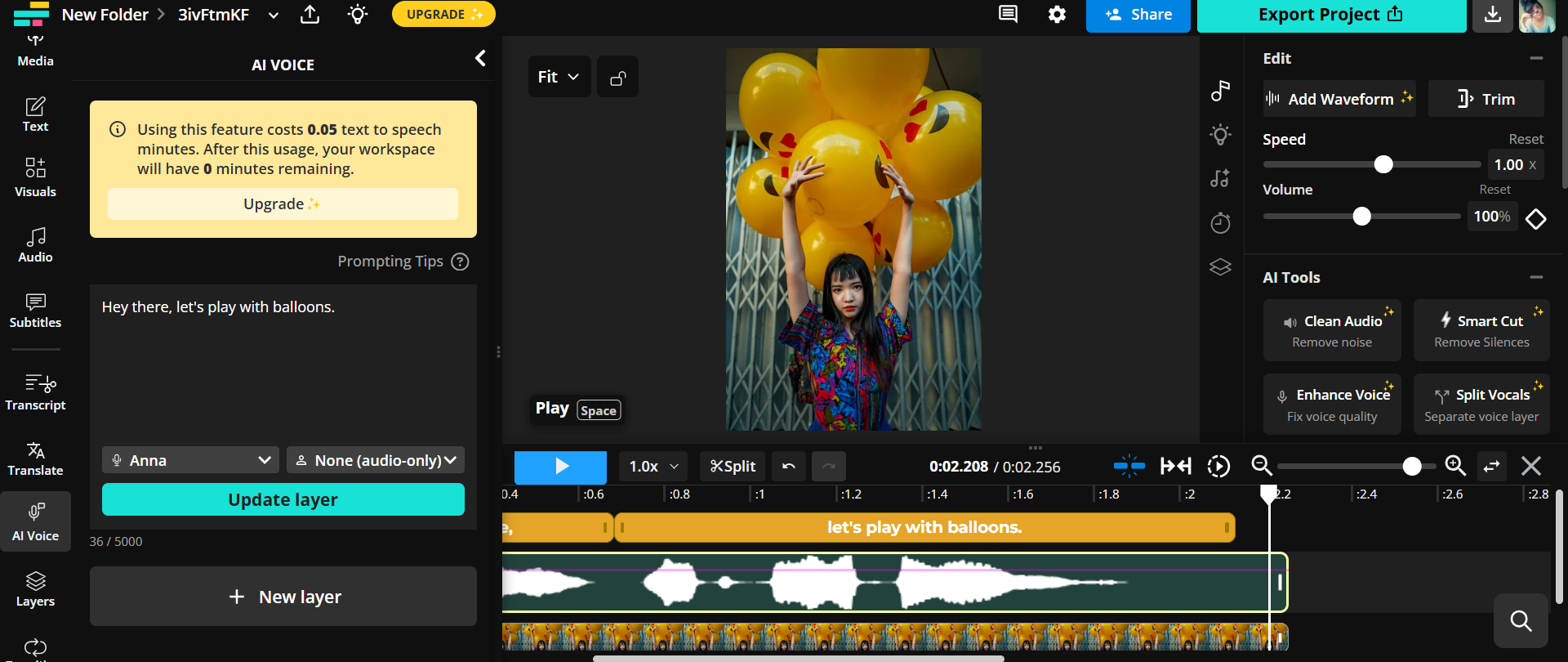The height and width of the screenshot is (662, 1568).
Task: Toggle the canvas lock icon
Action: 618,78
